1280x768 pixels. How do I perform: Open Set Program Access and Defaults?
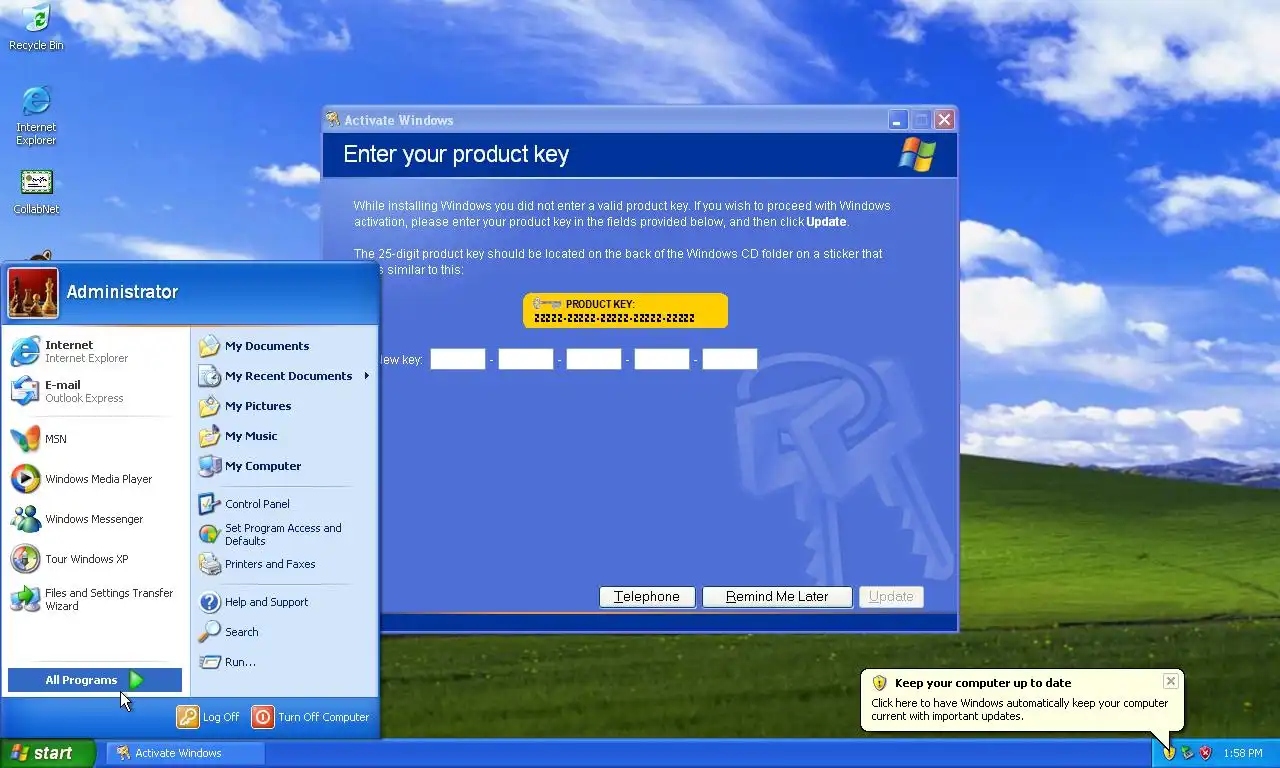coord(284,534)
